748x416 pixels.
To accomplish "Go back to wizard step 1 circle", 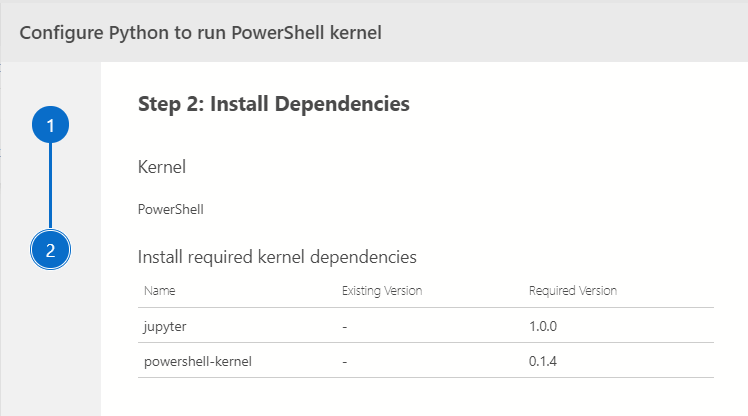I will (51, 125).
